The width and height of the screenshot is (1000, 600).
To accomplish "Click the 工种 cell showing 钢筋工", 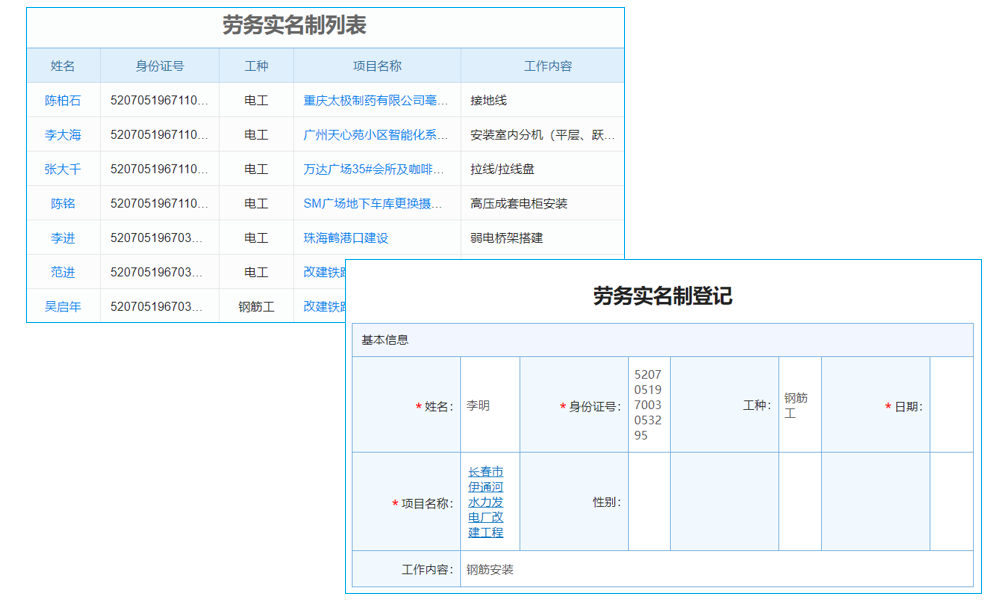I will coord(799,404).
